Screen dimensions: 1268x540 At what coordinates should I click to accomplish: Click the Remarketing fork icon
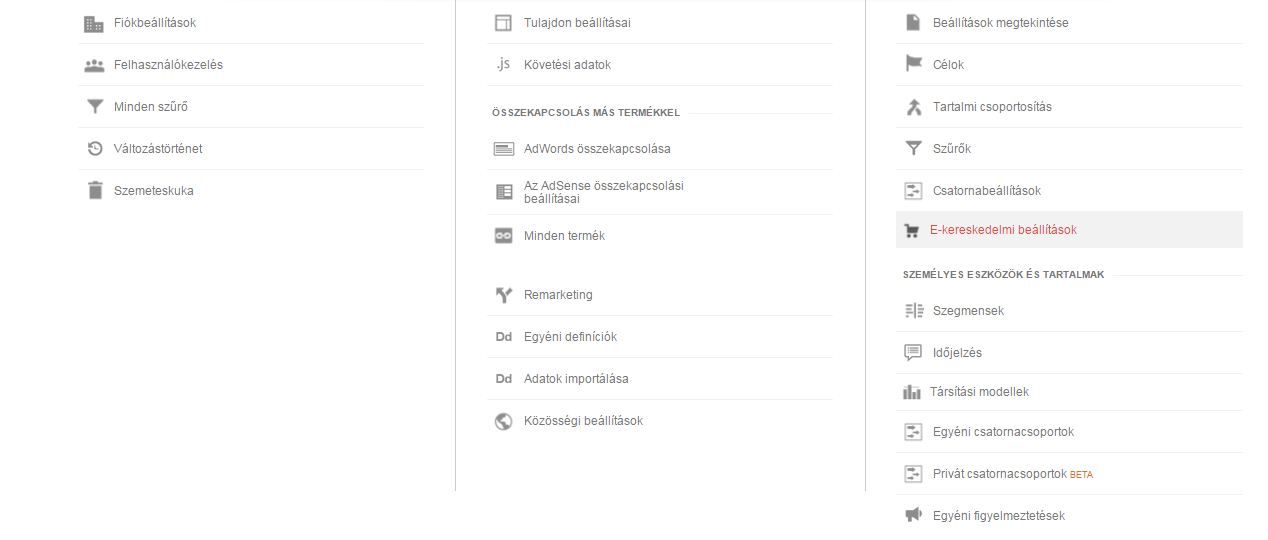(x=504, y=295)
